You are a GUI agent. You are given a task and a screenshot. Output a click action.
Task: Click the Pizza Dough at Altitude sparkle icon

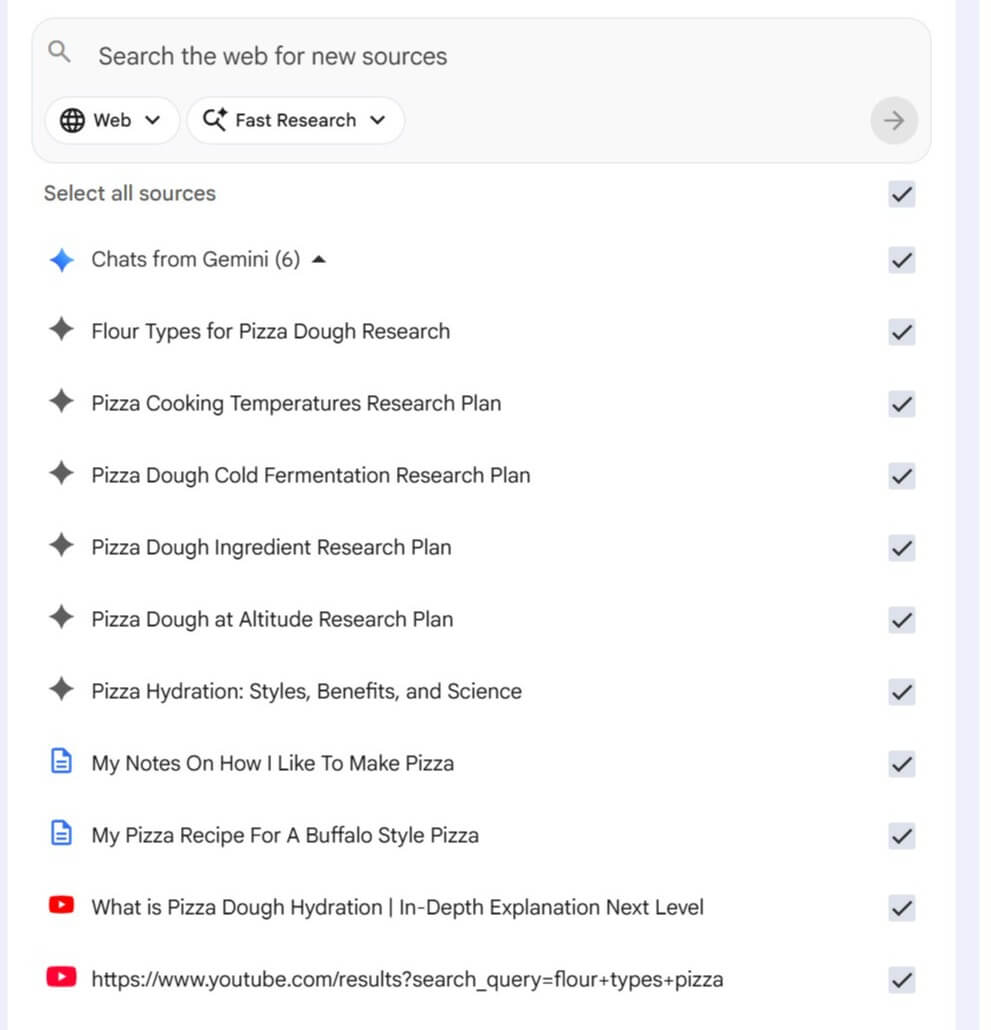(62, 619)
